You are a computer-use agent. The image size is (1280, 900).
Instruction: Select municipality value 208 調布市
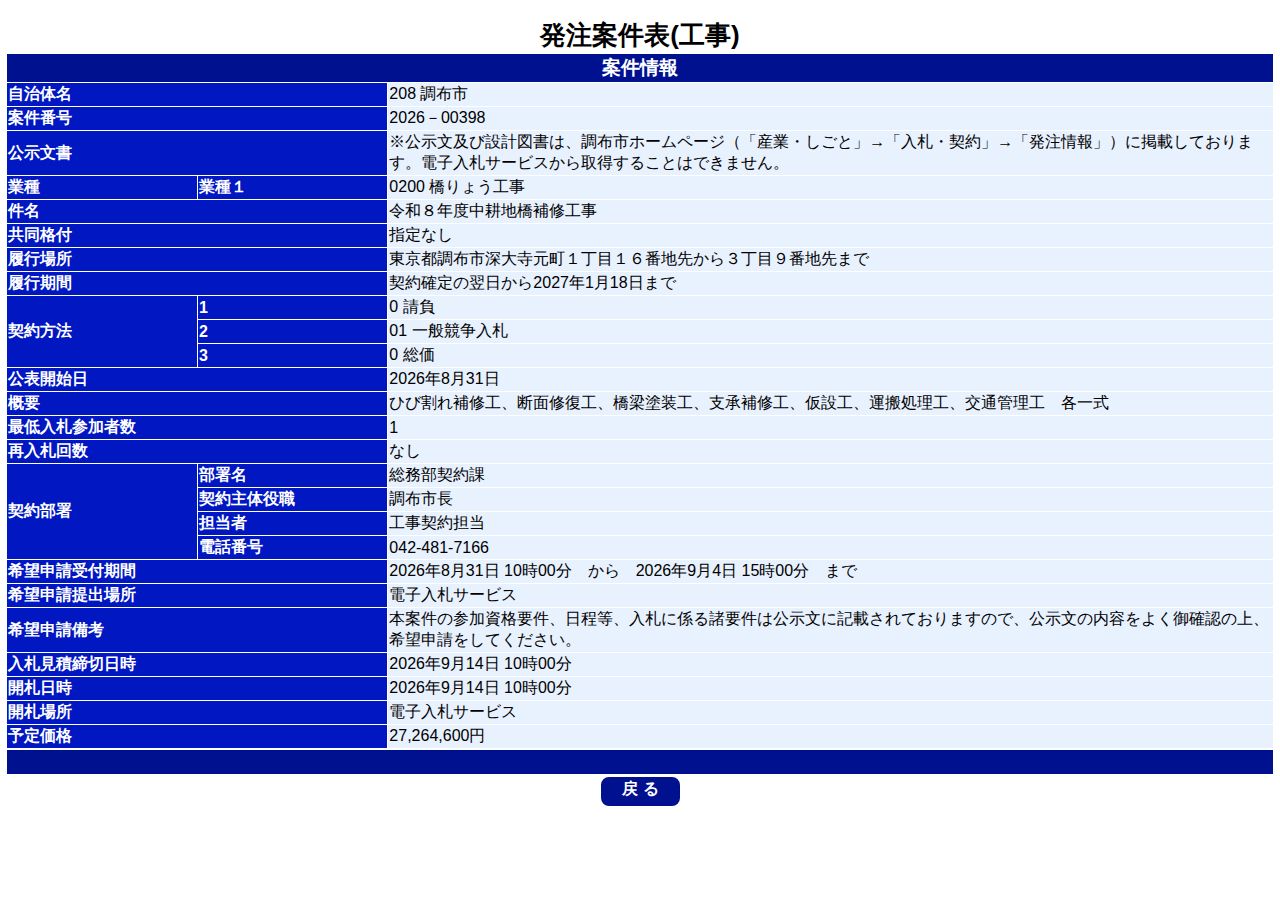pyautogui.click(x=428, y=94)
